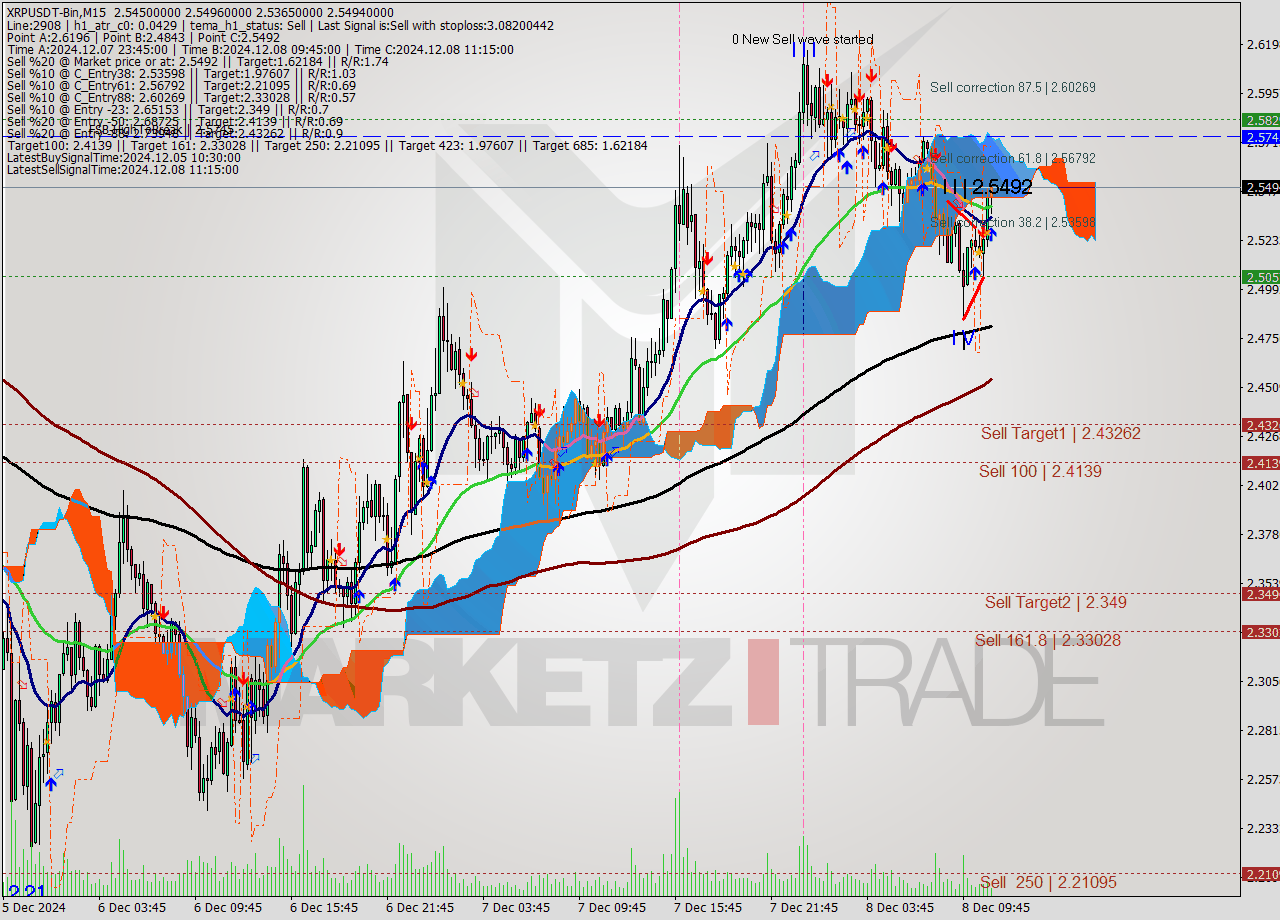This screenshot has height=920, width=1280.
Task: Click the black current price tag 2.549
Action: tap(1260, 187)
